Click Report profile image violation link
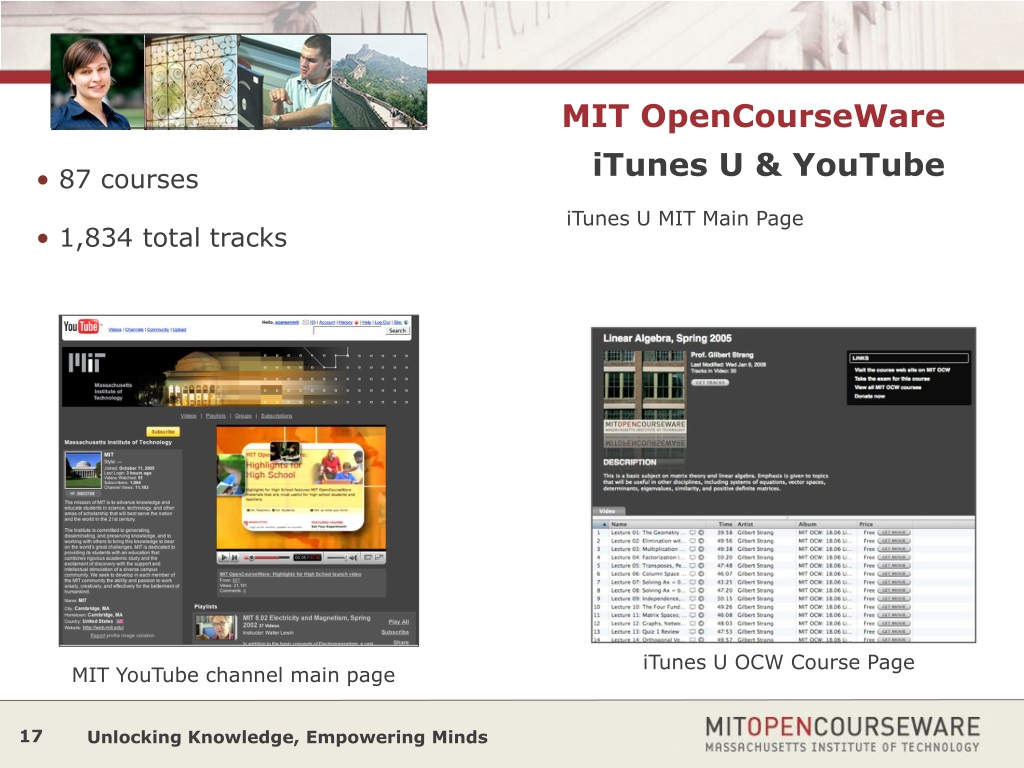 122,635
